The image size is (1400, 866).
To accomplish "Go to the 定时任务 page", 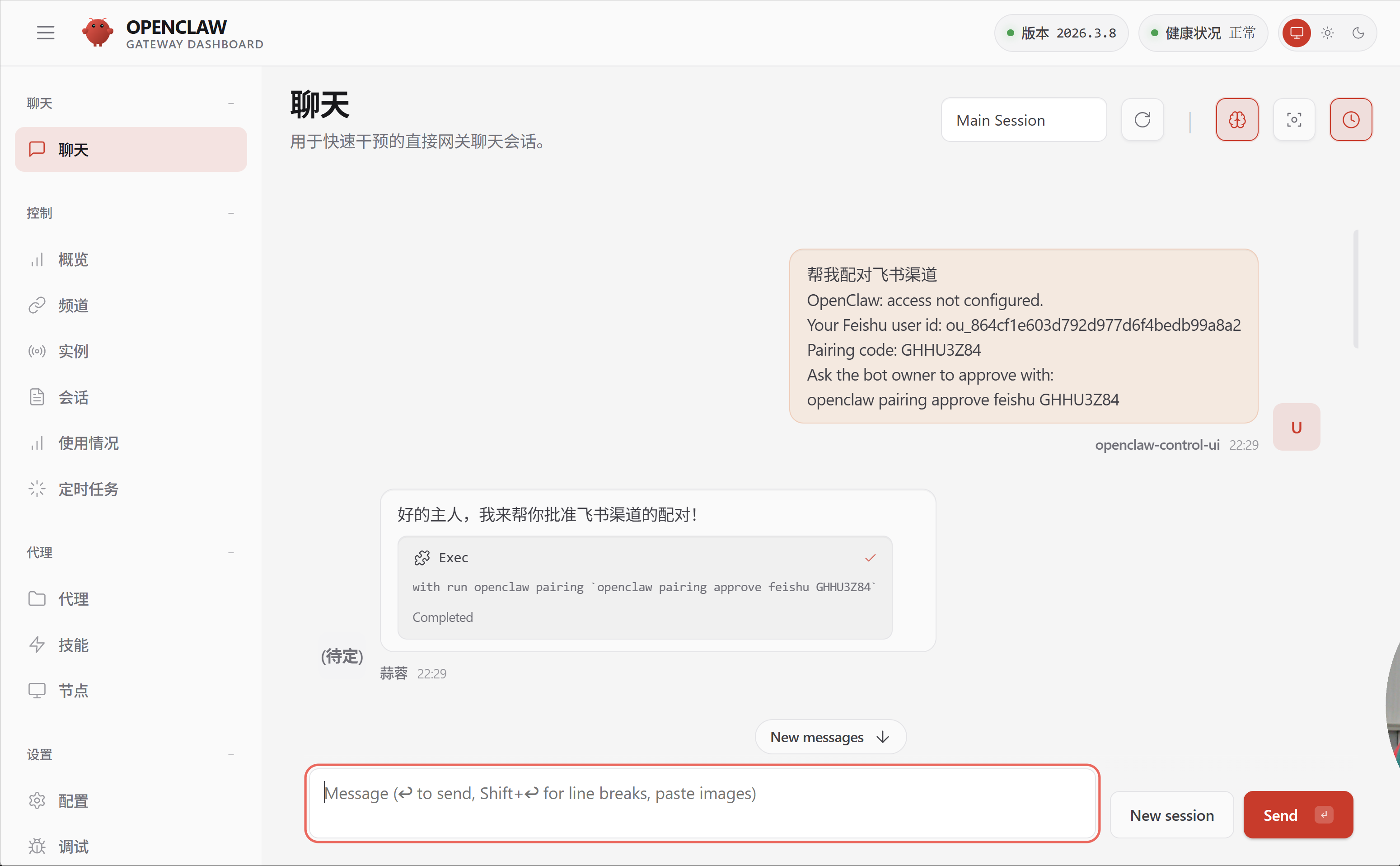I will coord(88,489).
